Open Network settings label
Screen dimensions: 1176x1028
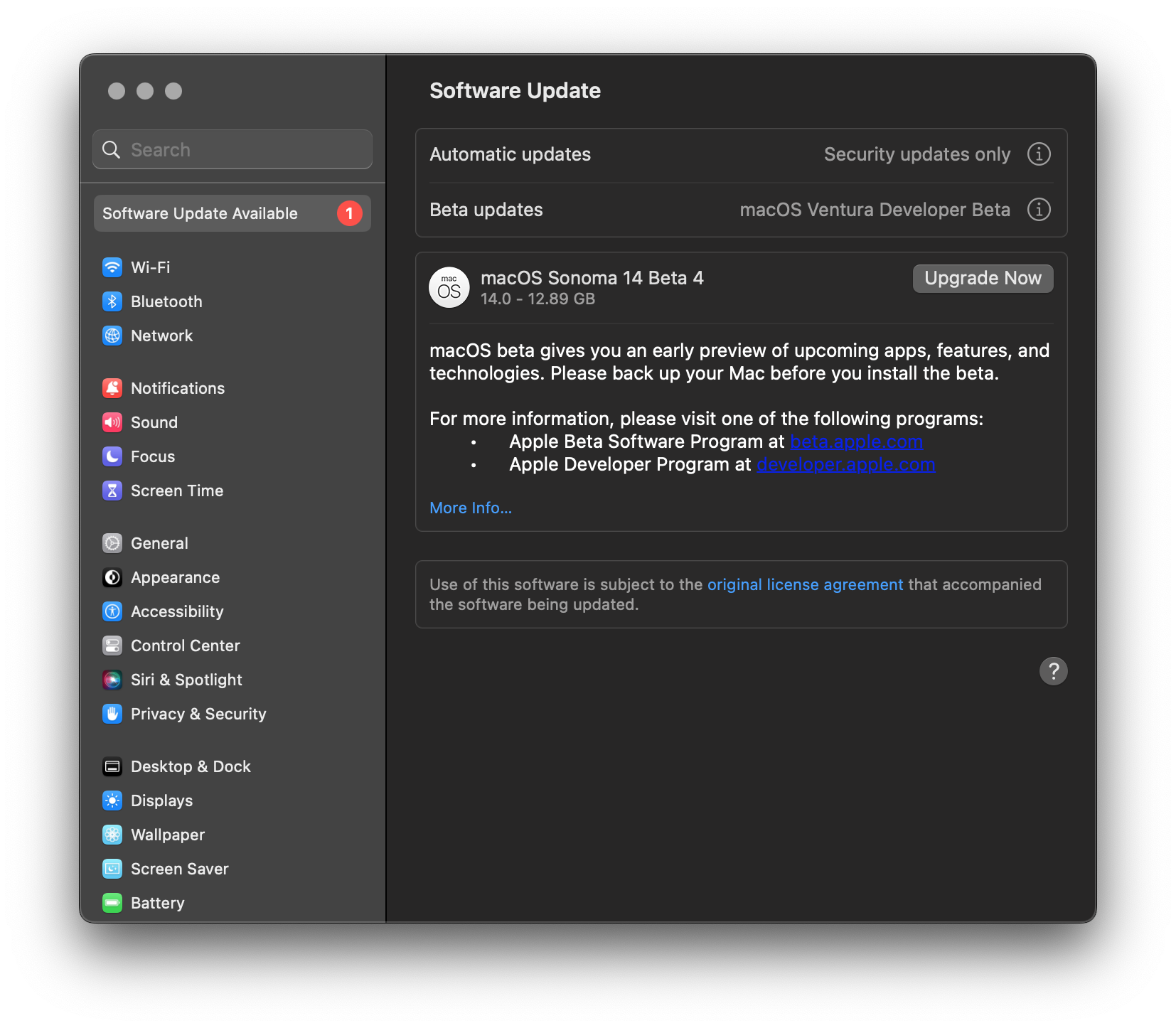(x=161, y=336)
